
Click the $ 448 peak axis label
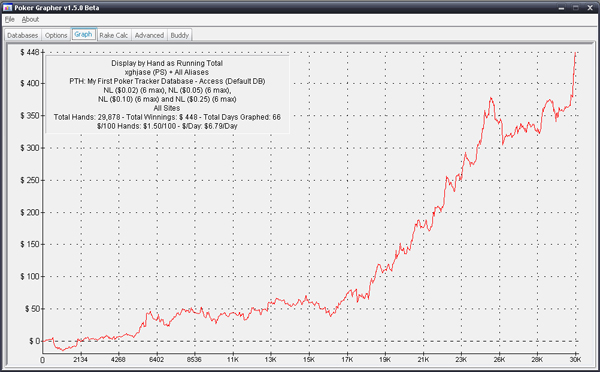(29, 52)
